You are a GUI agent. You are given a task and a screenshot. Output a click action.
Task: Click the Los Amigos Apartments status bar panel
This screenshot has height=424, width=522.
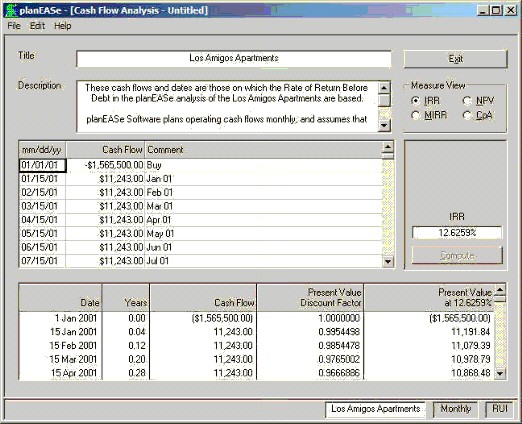pyautogui.click(x=375, y=409)
